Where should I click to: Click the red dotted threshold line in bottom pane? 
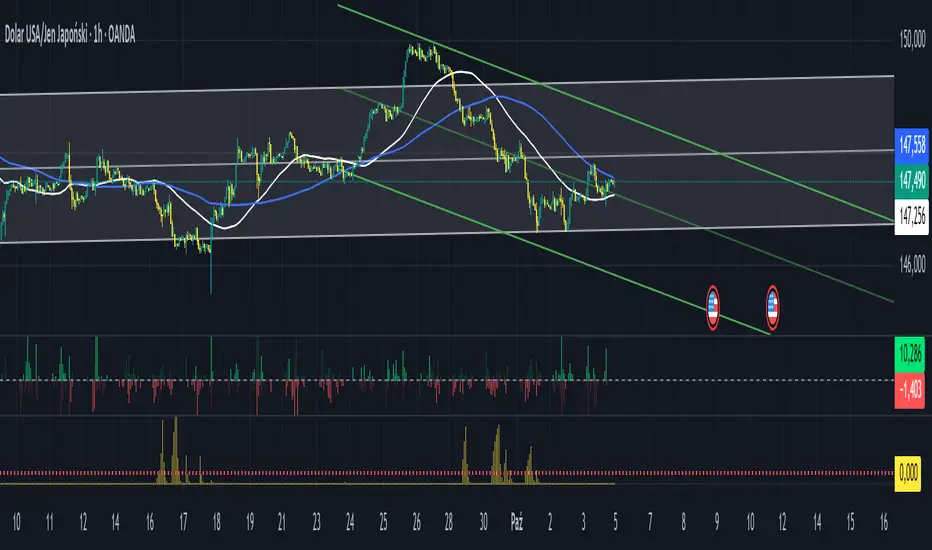point(447,473)
